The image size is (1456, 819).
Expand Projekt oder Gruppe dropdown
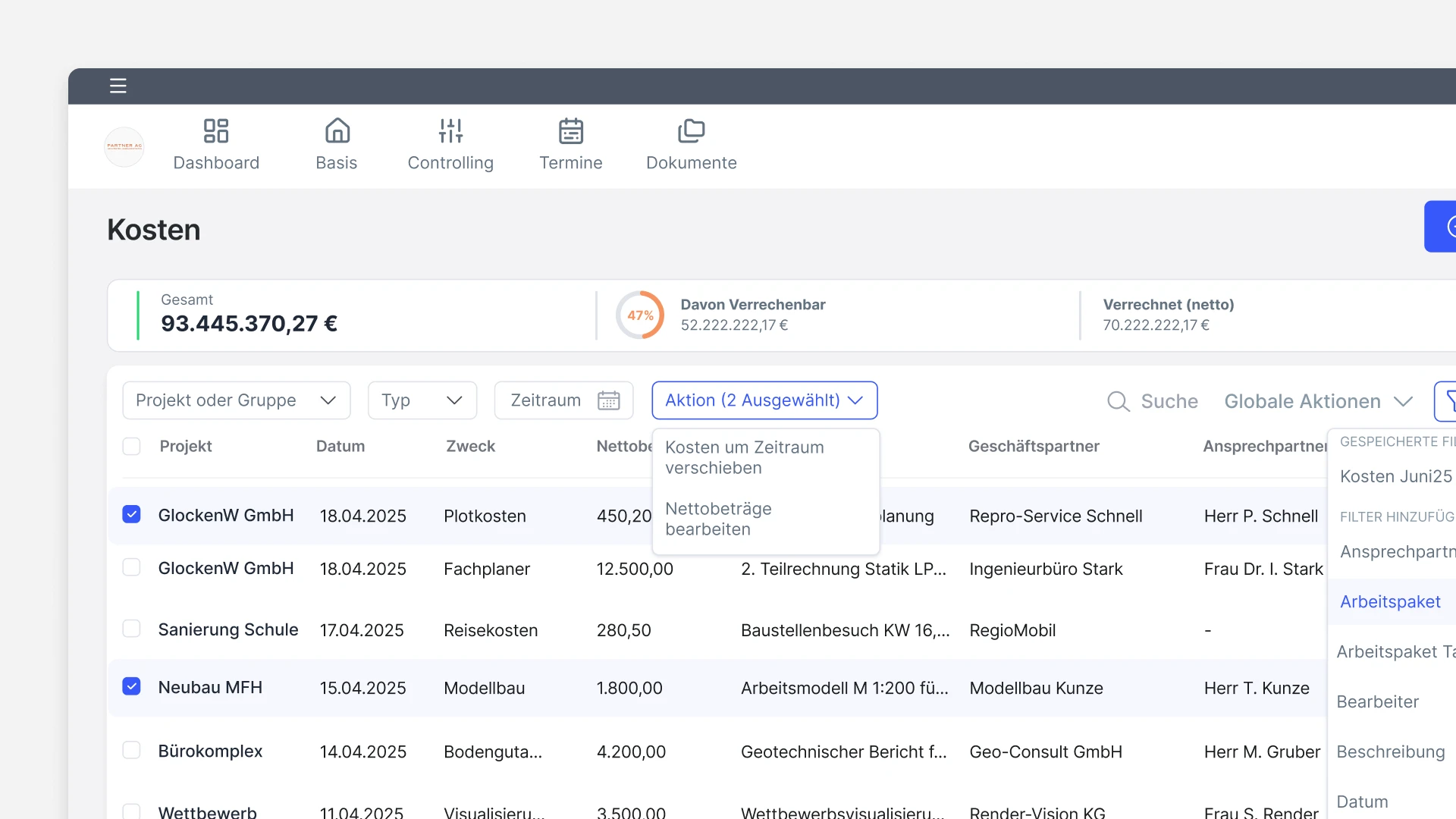pyautogui.click(x=236, y=400)
